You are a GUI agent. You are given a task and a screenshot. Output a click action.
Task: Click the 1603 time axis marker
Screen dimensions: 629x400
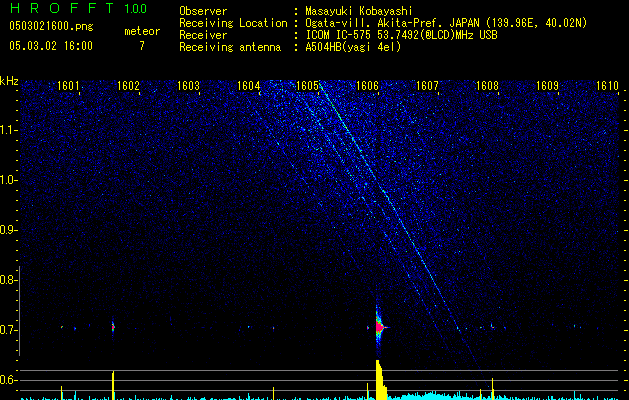point(188,86)
